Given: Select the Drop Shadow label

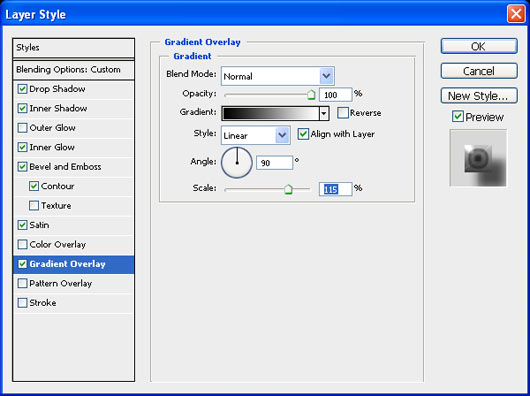Looking at the screenshot, I should coord(57,89).
